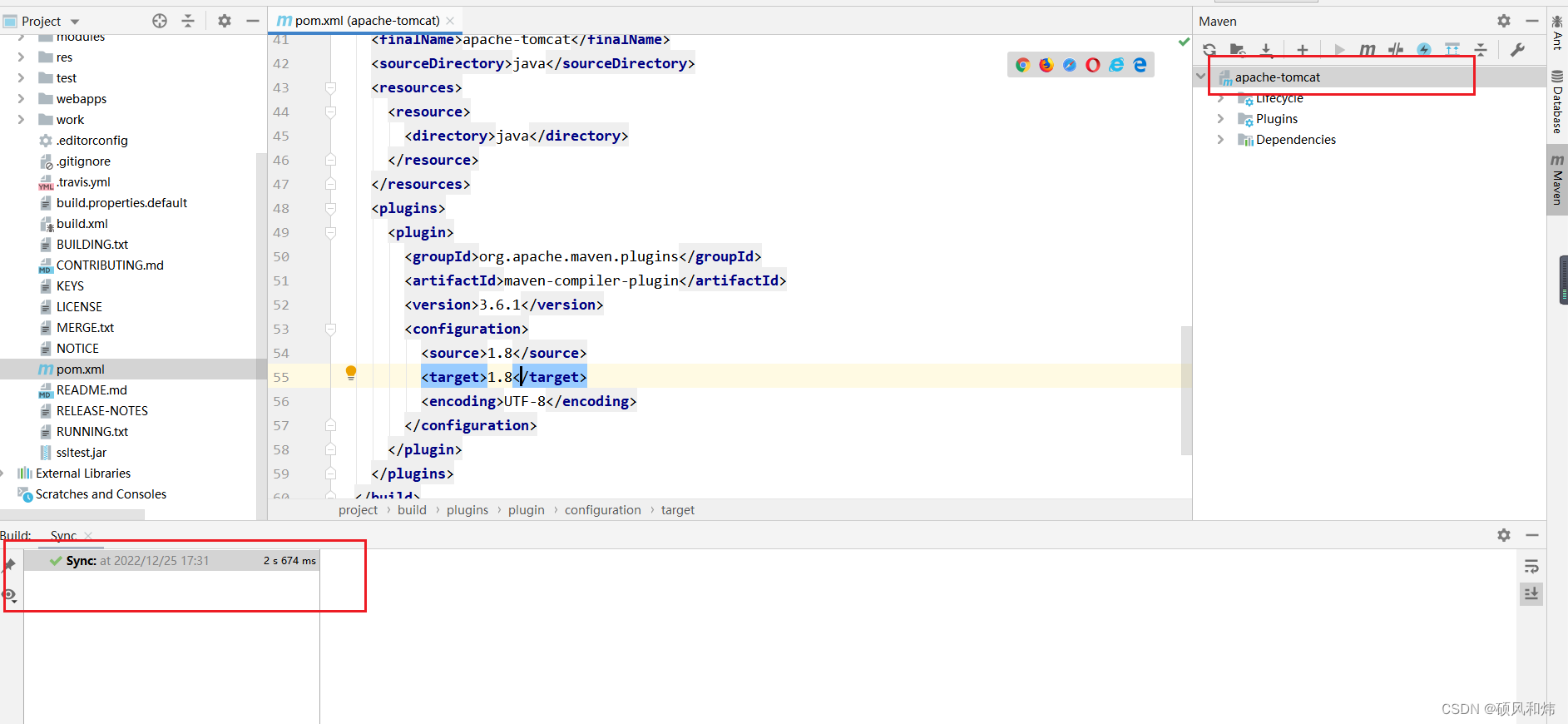The width and height of the screenshot is (1568, 724).
Task: Open the Maven panel gear options
Action: click(1504, 21)
